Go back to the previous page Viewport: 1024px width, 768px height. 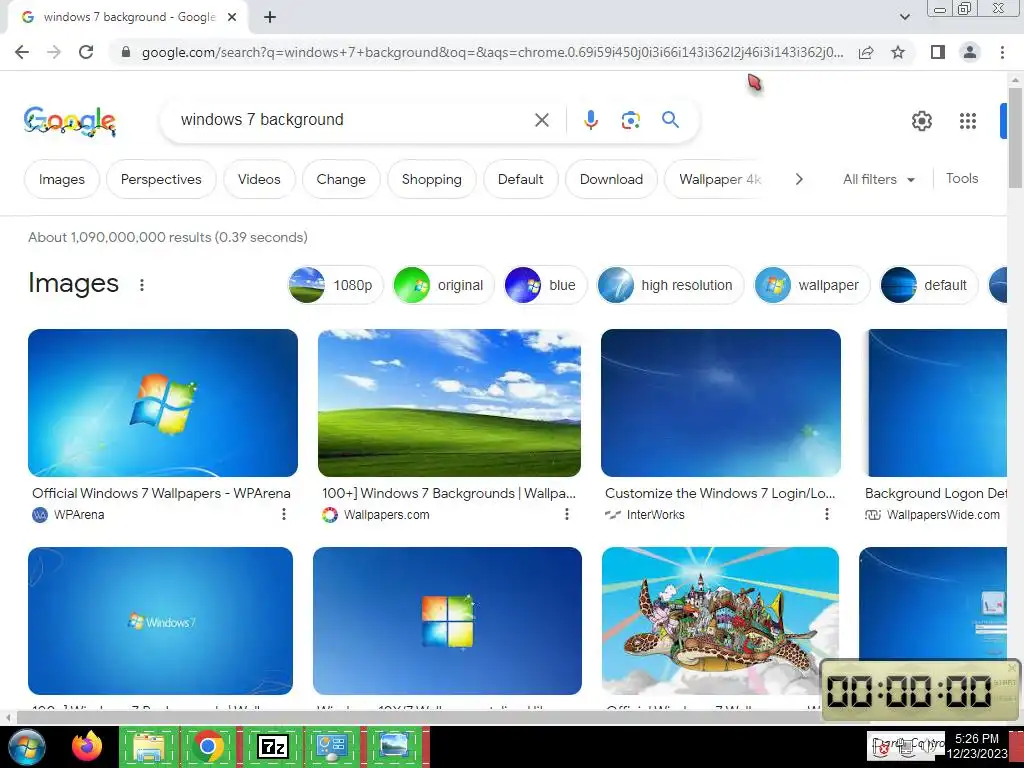coord(22,52)
